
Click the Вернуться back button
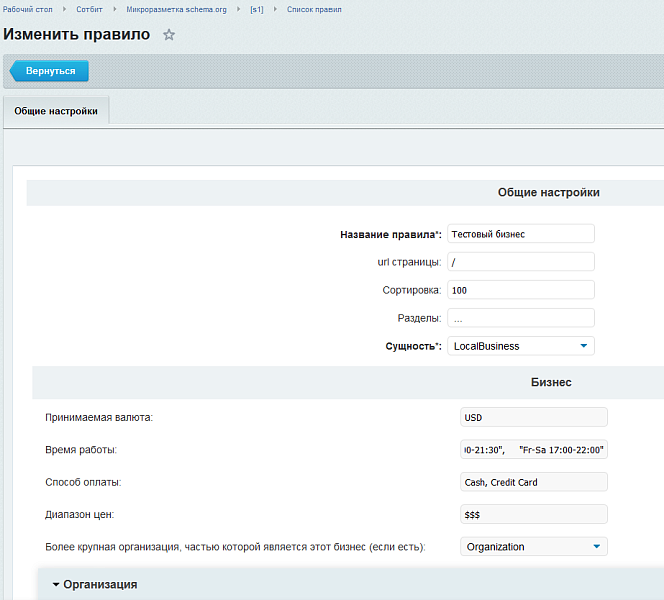50,71
